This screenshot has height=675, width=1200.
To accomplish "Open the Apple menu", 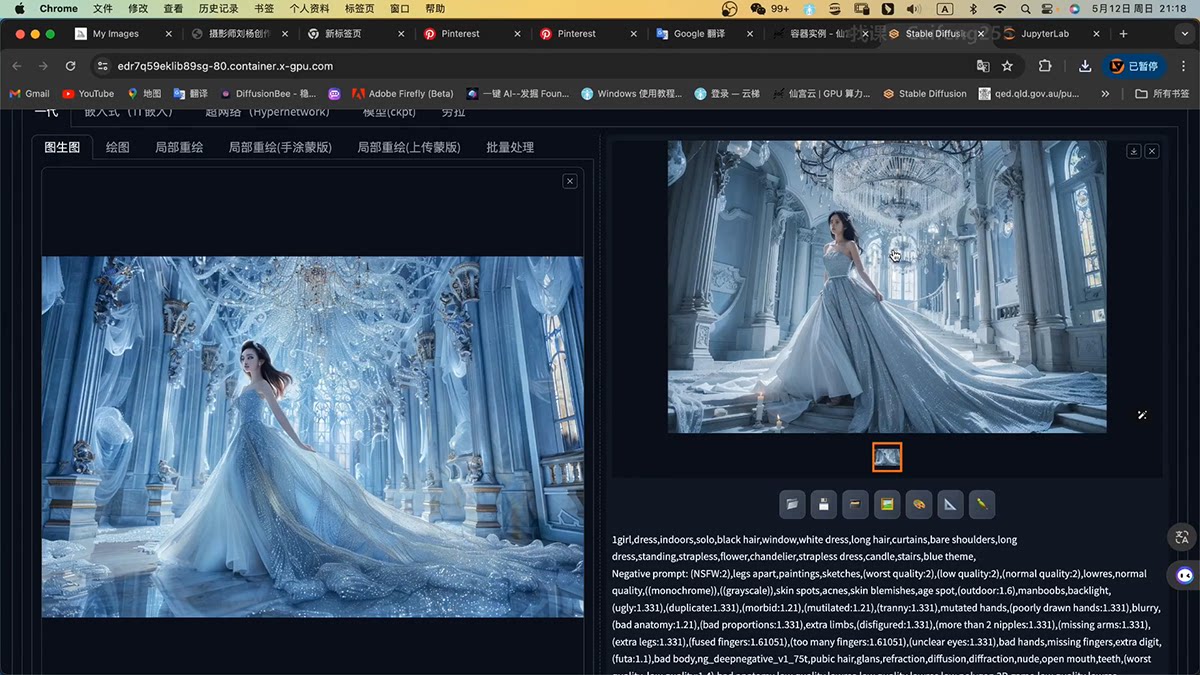I will pyautogui.click(x=19, y=8).
